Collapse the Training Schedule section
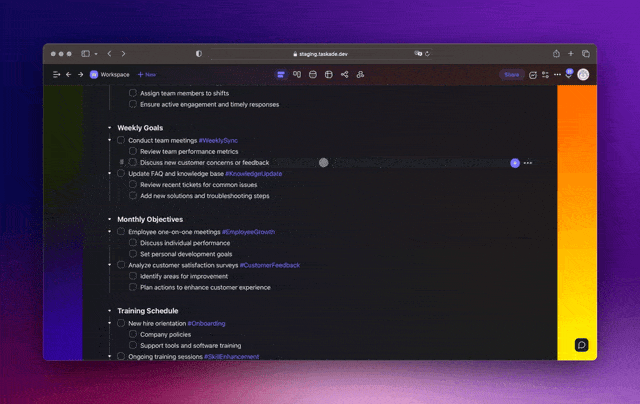The width and height of the screenshot is (640, 404). pos(109,311)
